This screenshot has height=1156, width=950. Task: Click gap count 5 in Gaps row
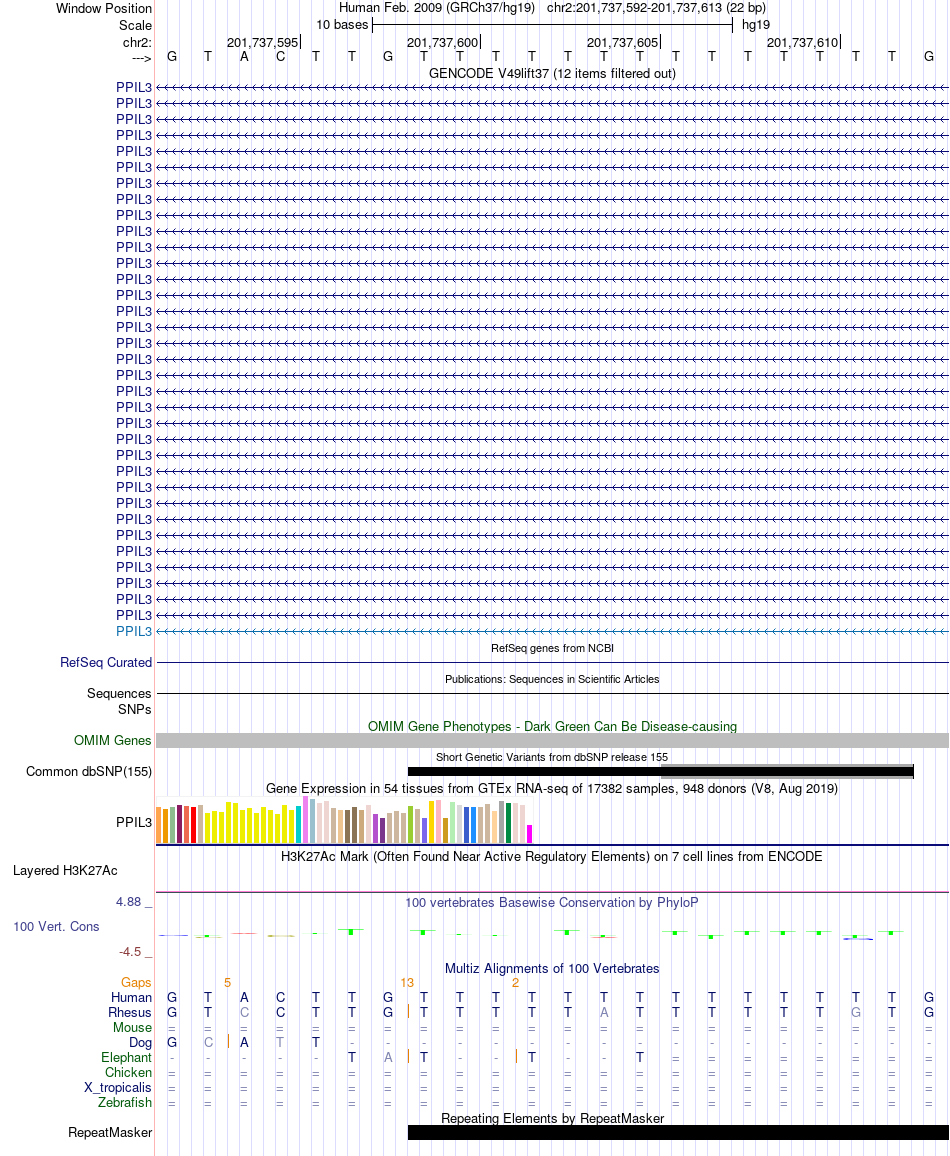click(x=227, y=982)
